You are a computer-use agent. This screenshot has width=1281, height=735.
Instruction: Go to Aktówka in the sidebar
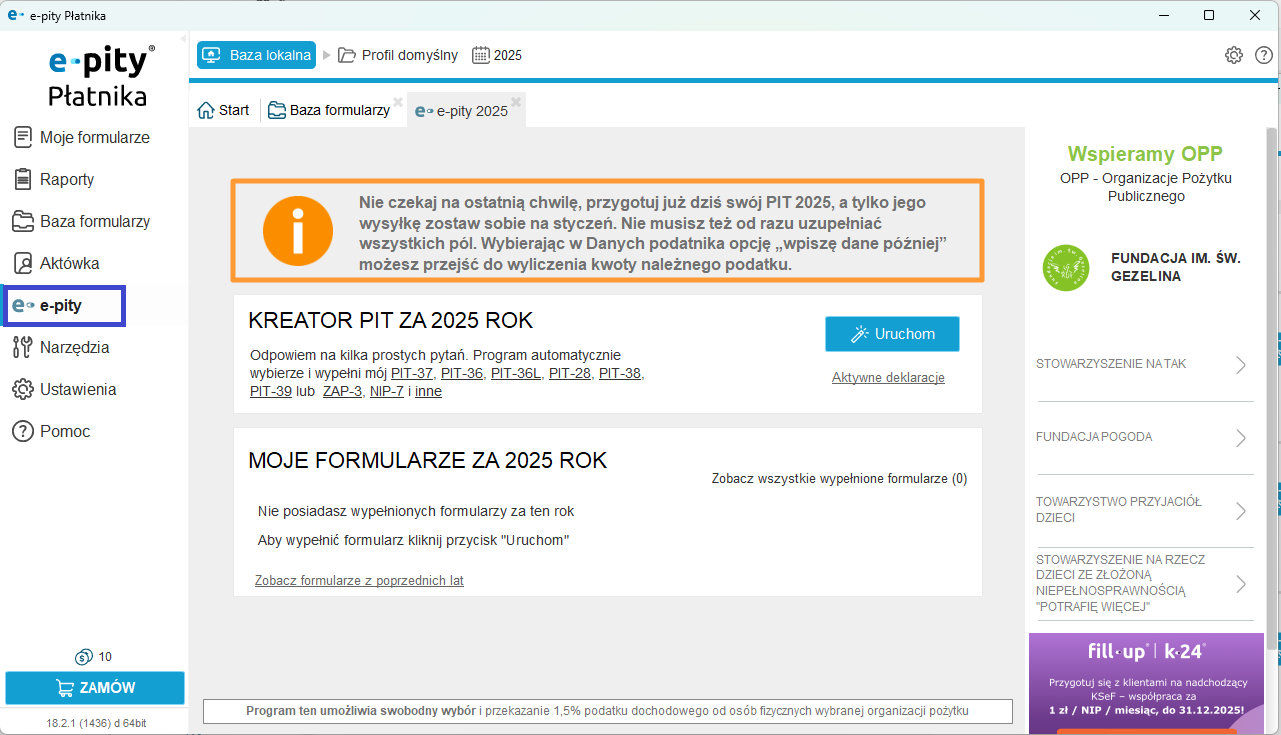[x=69, y=263]
